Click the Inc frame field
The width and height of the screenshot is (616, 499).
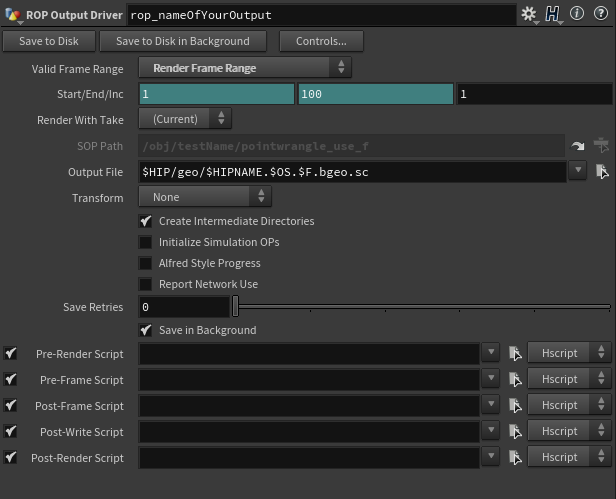pyautogui.click(x=534, y=94)
